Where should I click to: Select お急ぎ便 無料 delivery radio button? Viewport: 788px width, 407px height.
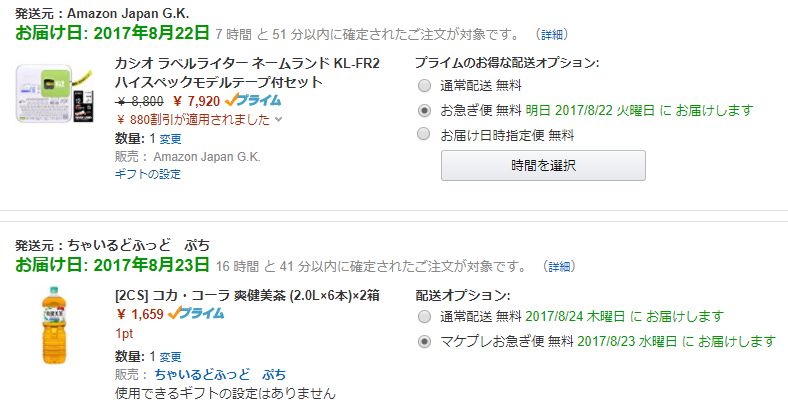(425, 109)
